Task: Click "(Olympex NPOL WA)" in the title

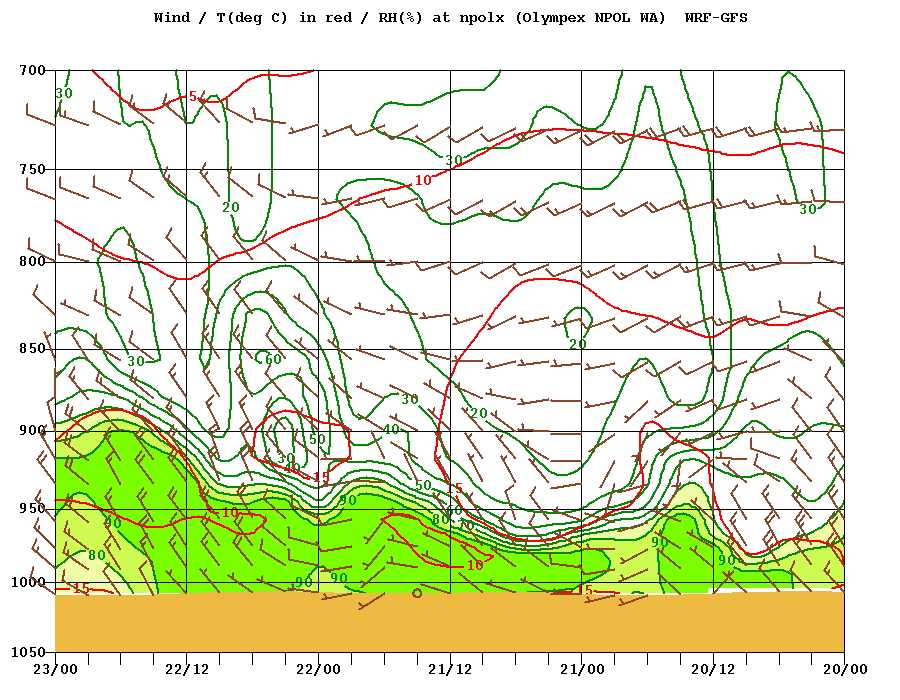Action: click(590, 18)
